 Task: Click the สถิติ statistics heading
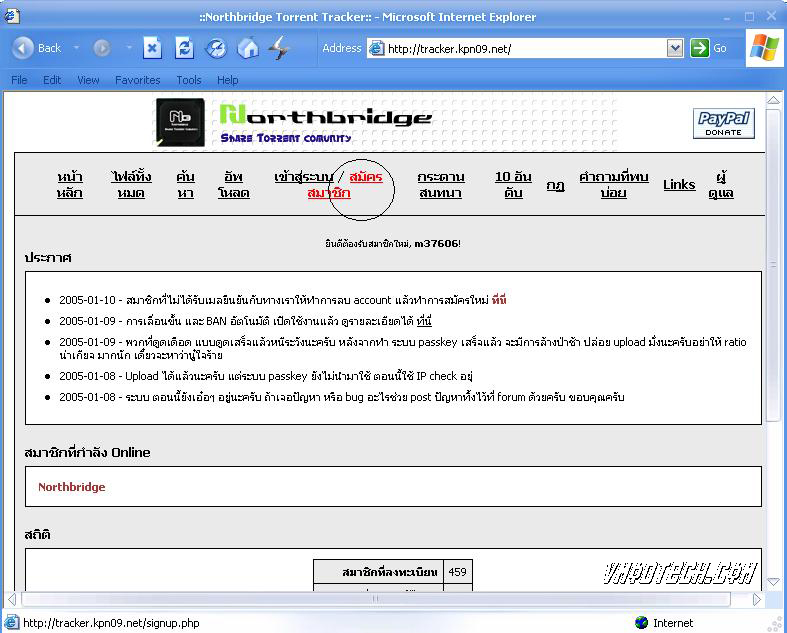(38, 535)
